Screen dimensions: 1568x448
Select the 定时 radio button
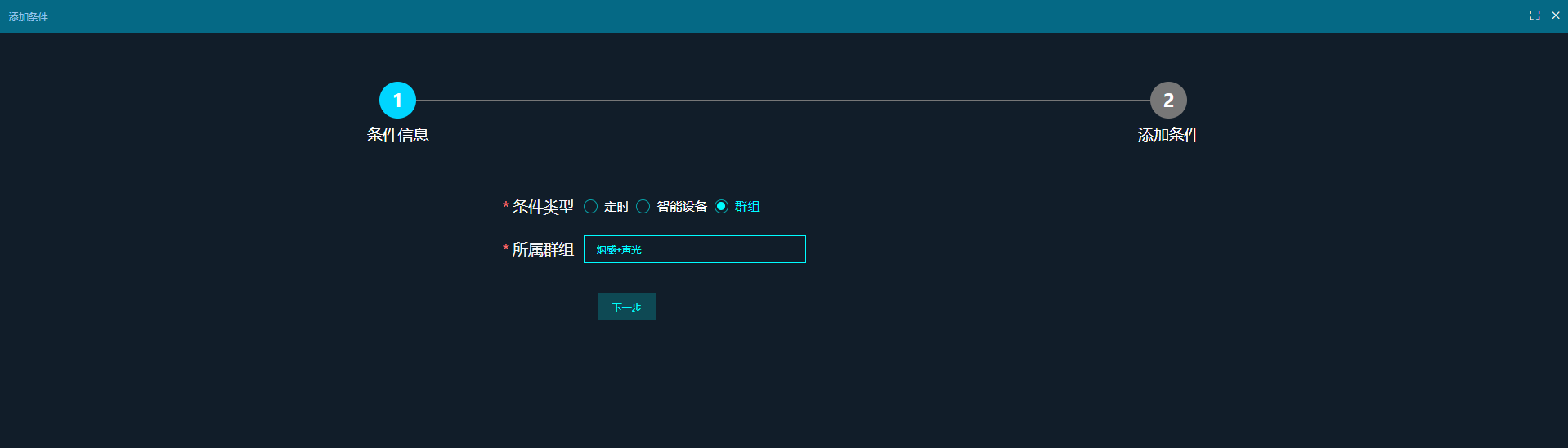tap(590, 207)
